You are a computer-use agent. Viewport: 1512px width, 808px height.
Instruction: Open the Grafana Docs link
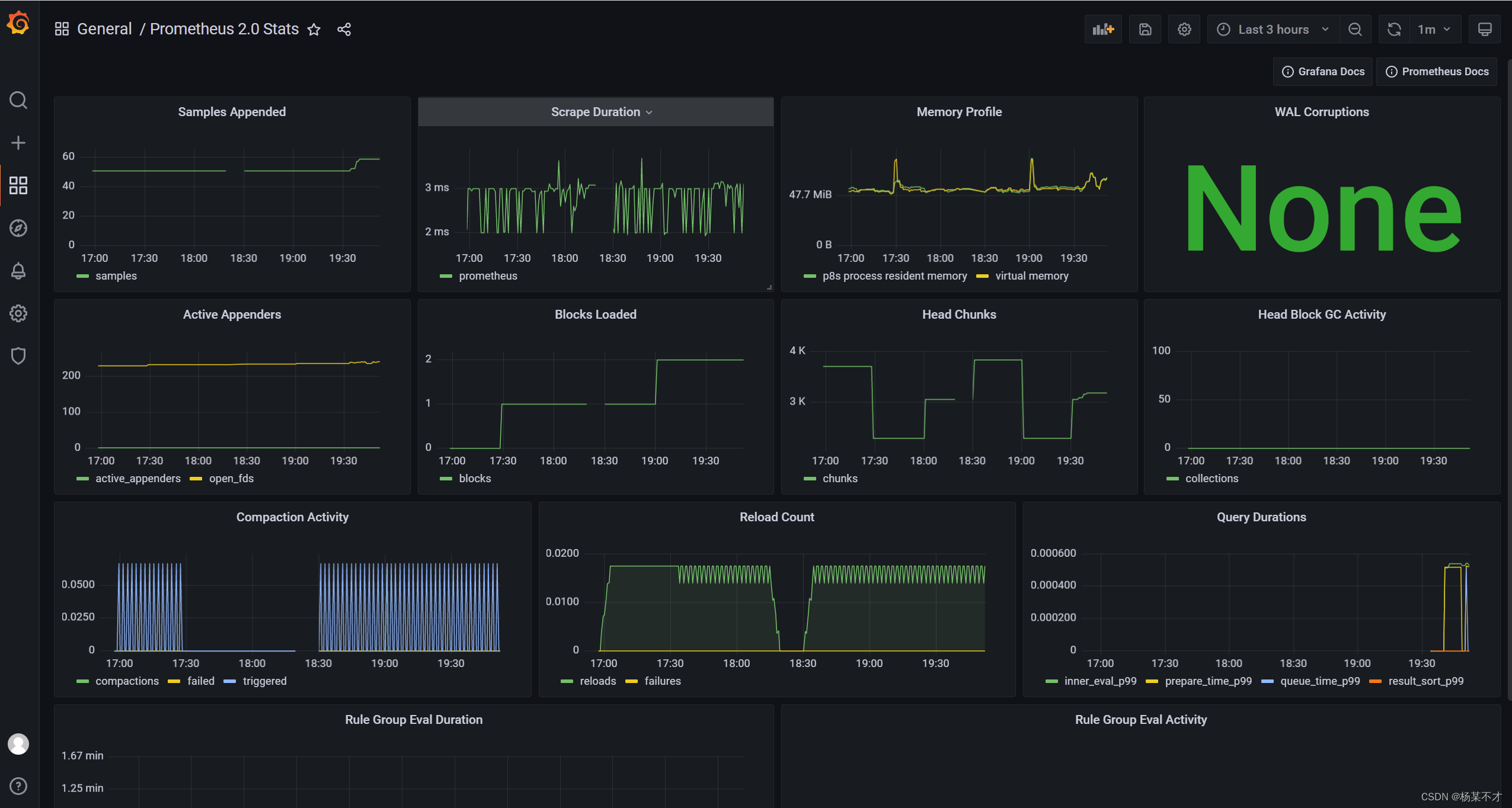[1323, 72]
